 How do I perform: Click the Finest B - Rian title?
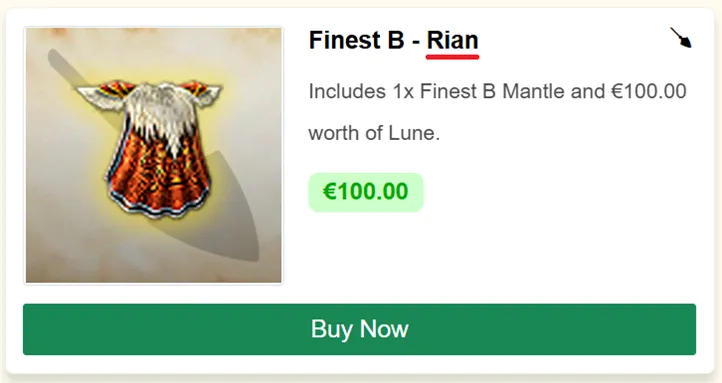394,40
